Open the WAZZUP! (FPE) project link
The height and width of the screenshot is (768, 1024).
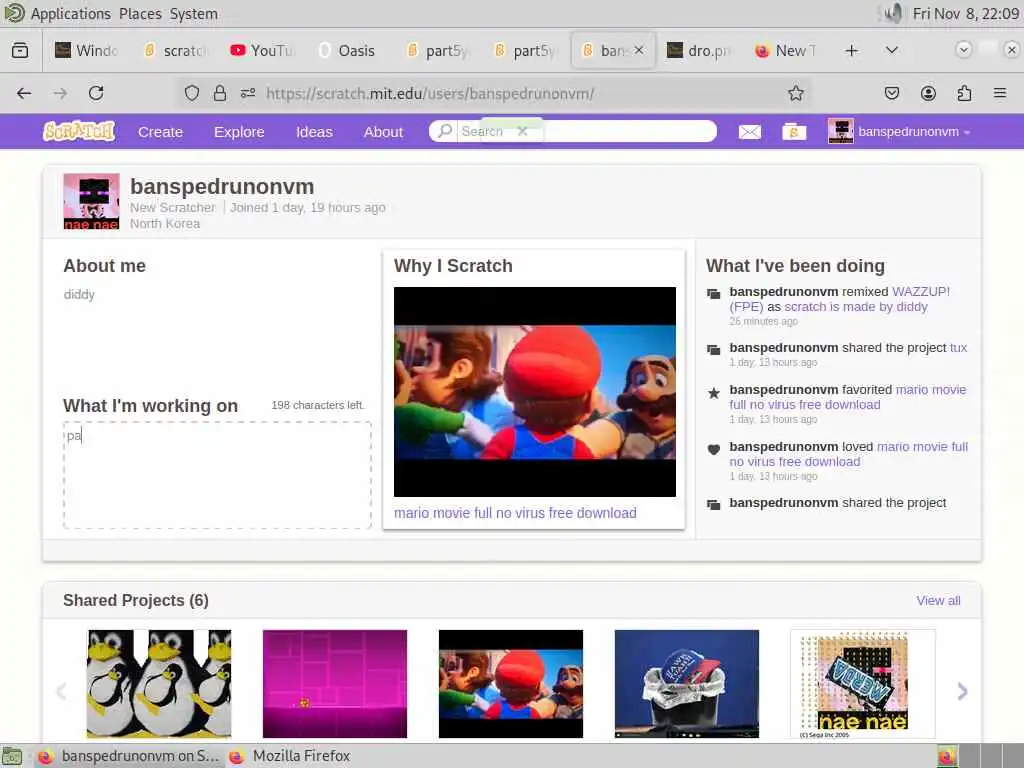[840, 299]
